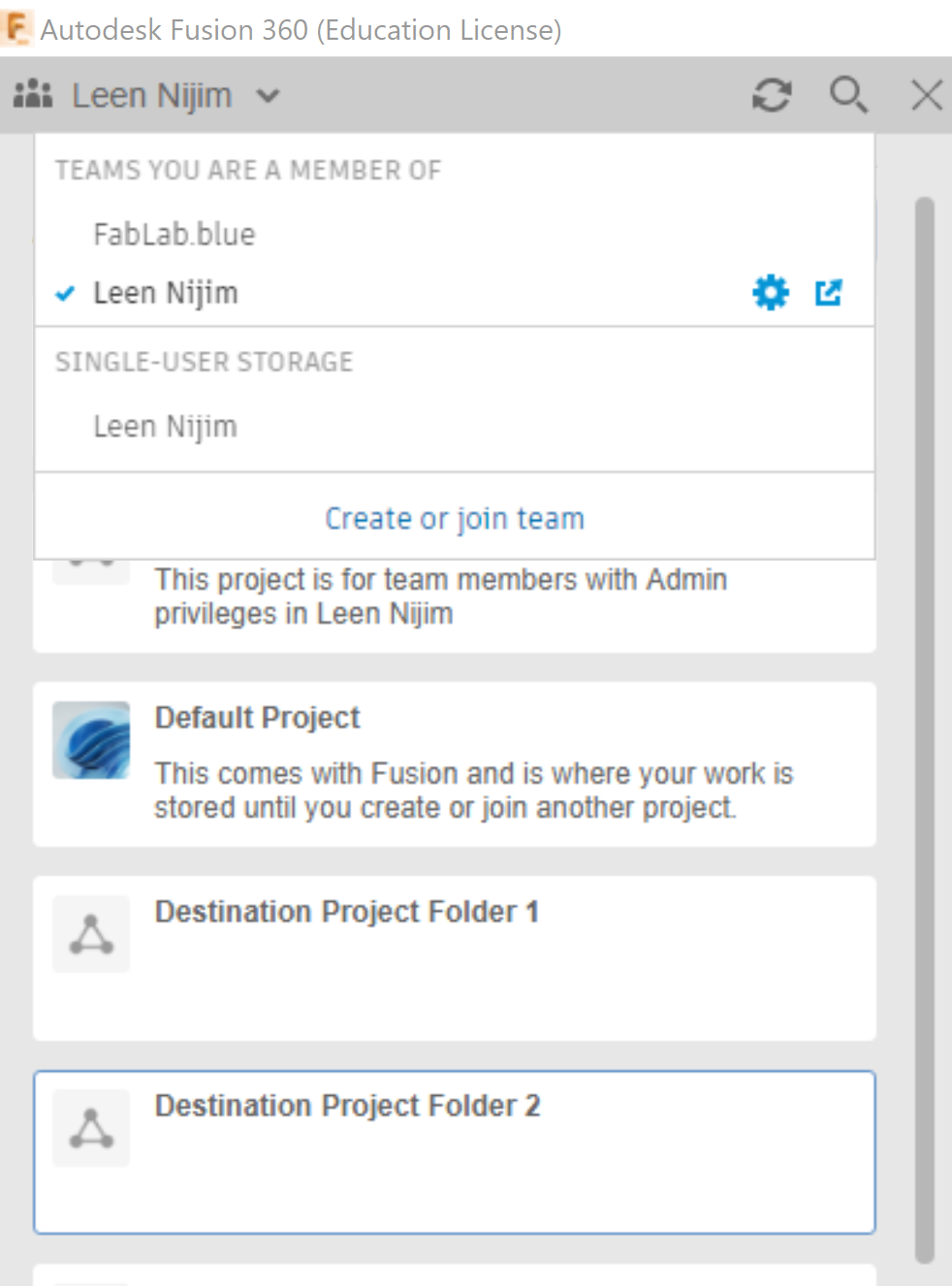Click the Destination Project Folder 1 project icon
952x1286 pixels.
(90, 933)
